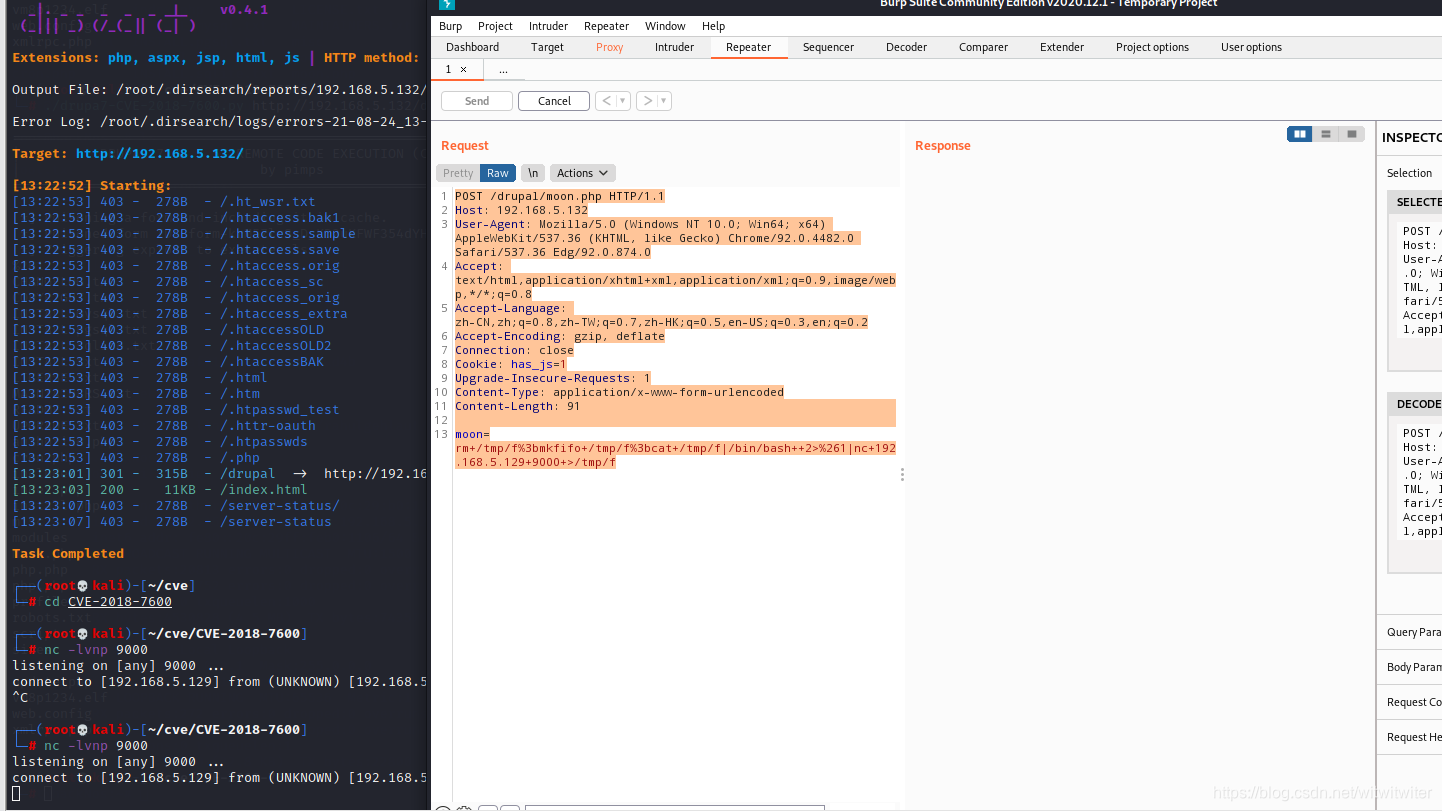Toggle non-printable characters \n button

tap(533, 173)
